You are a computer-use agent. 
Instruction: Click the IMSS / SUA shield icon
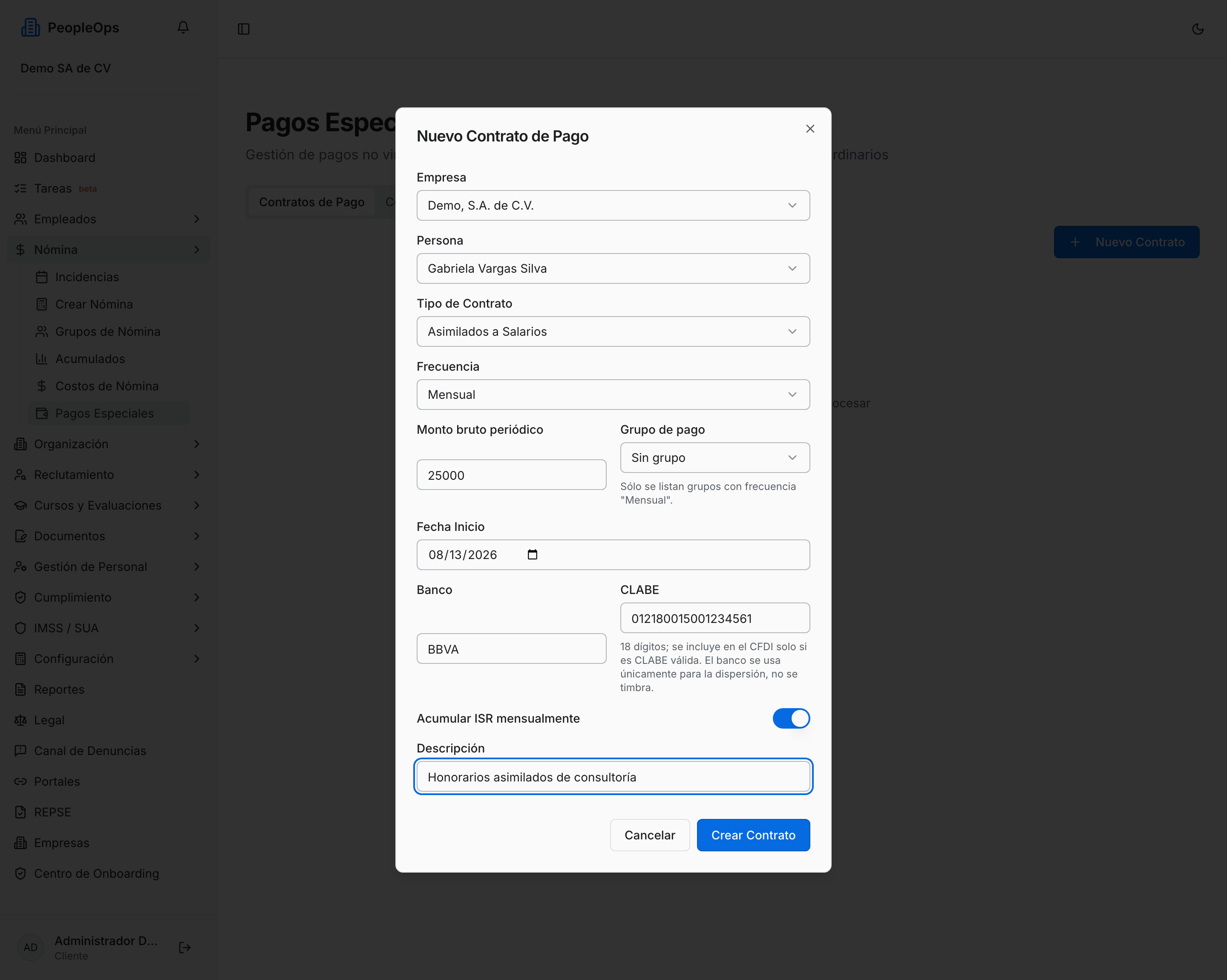coord(20,628)
